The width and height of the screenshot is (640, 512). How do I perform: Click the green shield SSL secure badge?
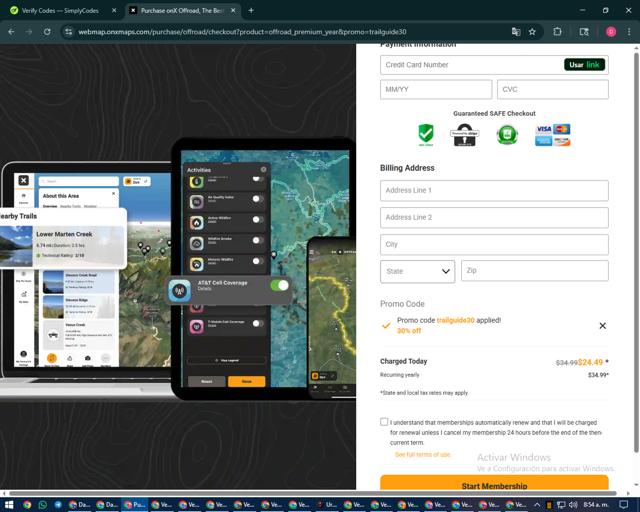point(426,134)
